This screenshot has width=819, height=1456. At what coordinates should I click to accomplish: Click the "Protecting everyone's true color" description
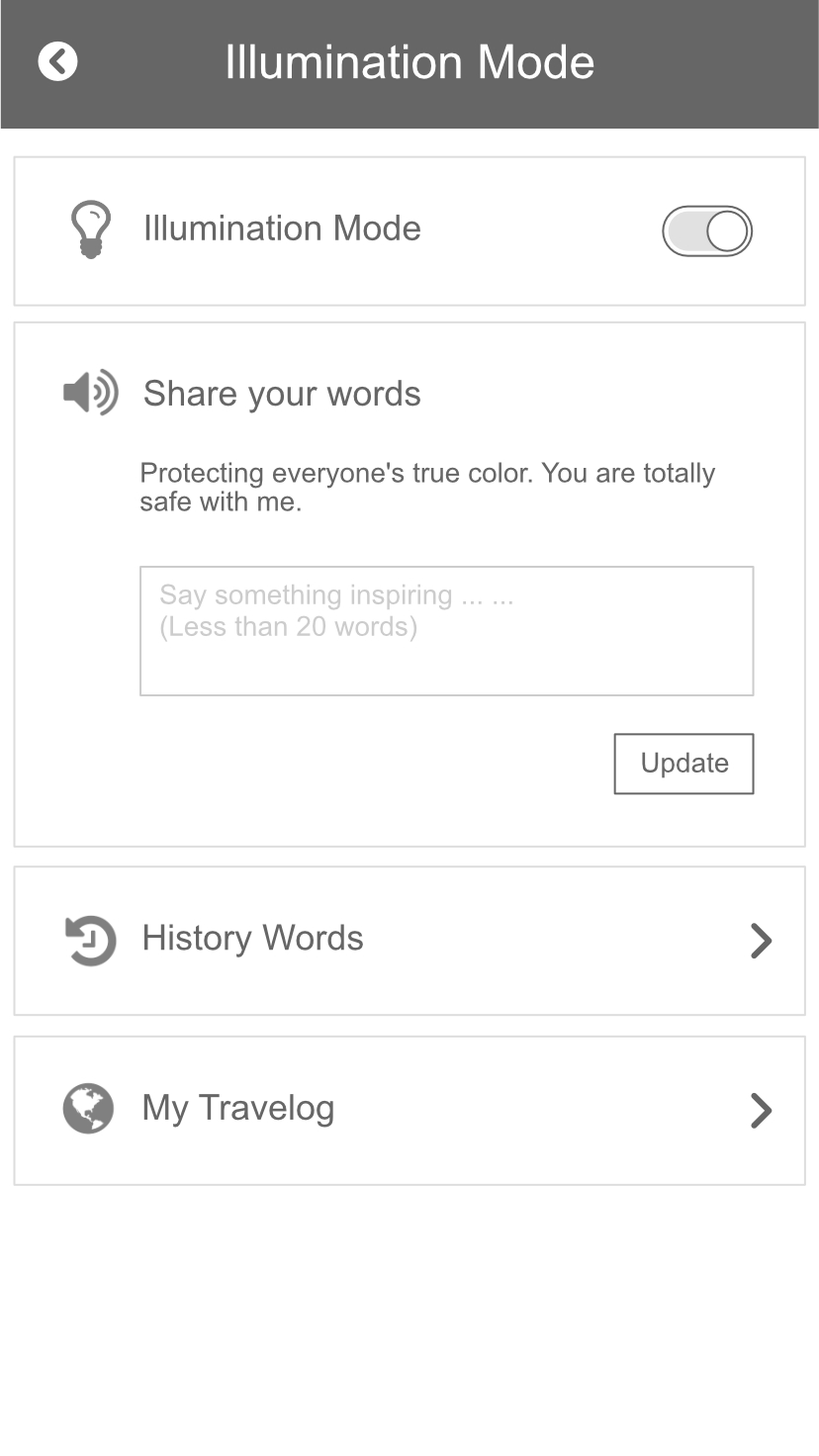[x=427, y=487]
